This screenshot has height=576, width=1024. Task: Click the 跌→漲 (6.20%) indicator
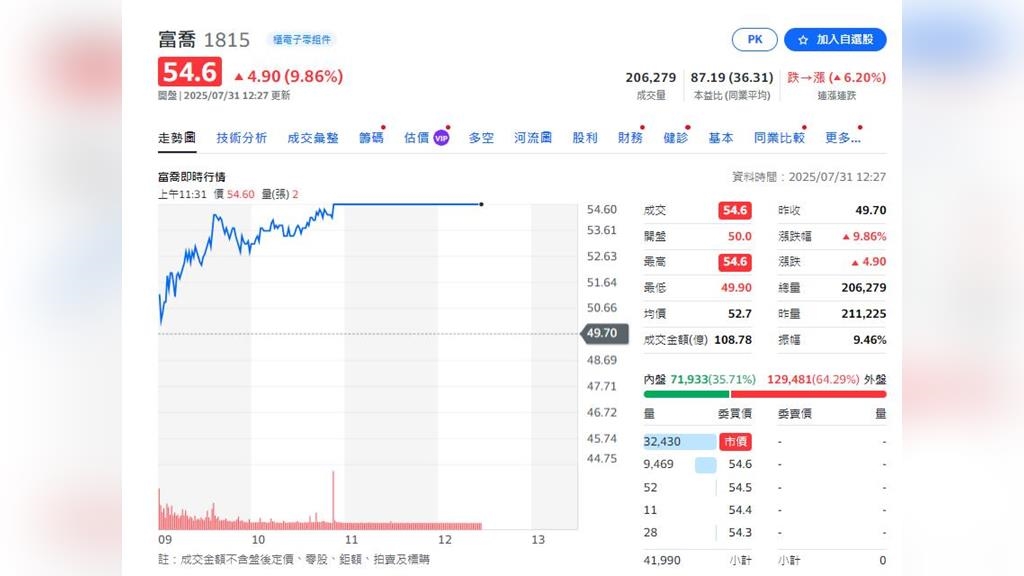click(837, 77)
